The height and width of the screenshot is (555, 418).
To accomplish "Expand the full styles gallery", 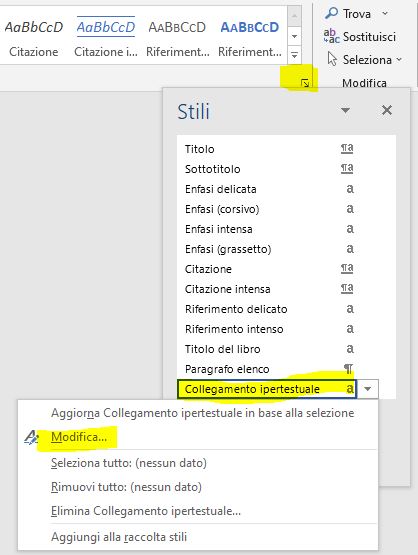I will point(294,55).
